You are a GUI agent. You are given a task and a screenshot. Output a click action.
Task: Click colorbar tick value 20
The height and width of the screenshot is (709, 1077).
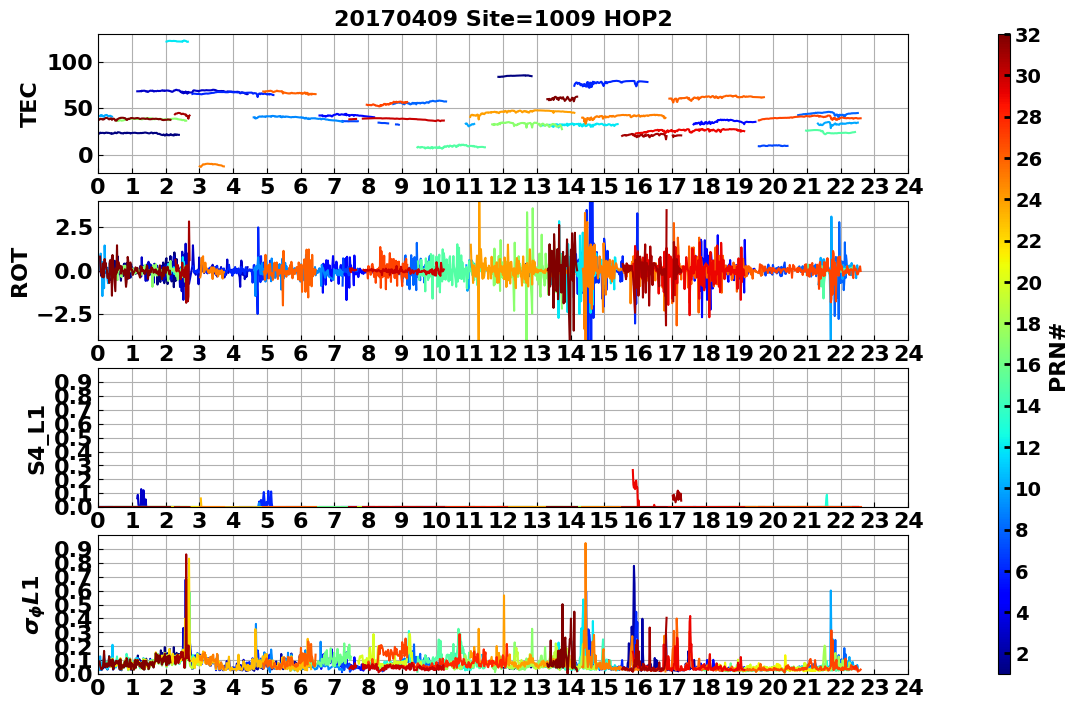(x=1028, y=282)
